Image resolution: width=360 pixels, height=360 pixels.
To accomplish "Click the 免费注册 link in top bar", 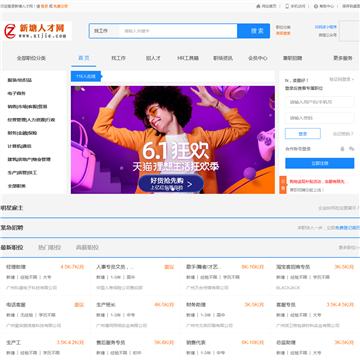I will [60, 6].
